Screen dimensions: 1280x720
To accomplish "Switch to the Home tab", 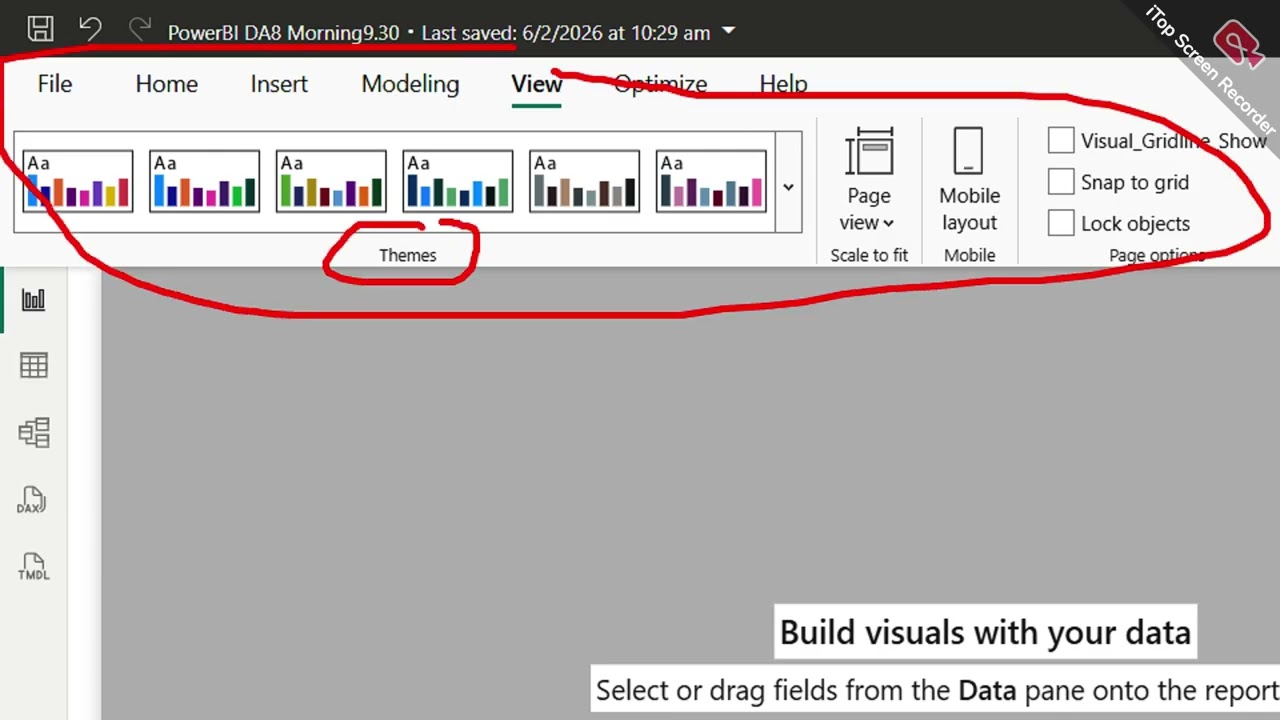I will pyautogui.click(x=167, y=84).
